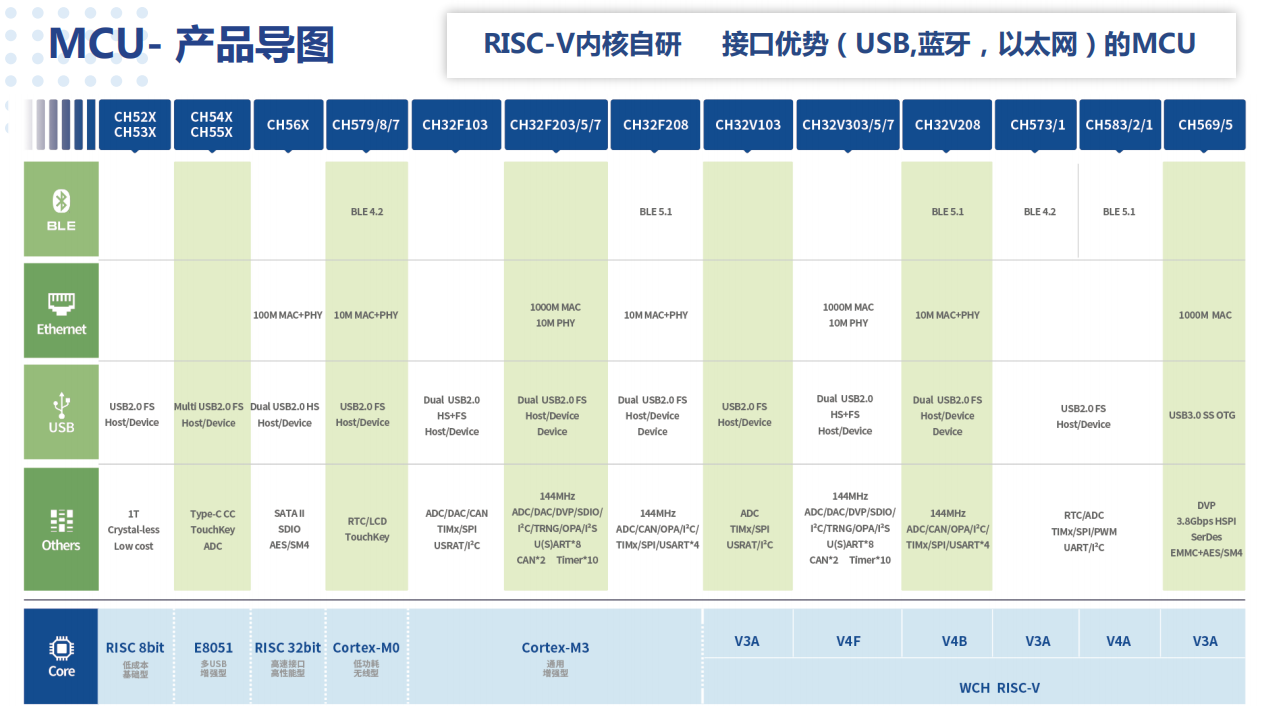Click 10M MAC+PHY in CH579/8/7 column
Screen dimensions: 1276x715
pos(366,315)
